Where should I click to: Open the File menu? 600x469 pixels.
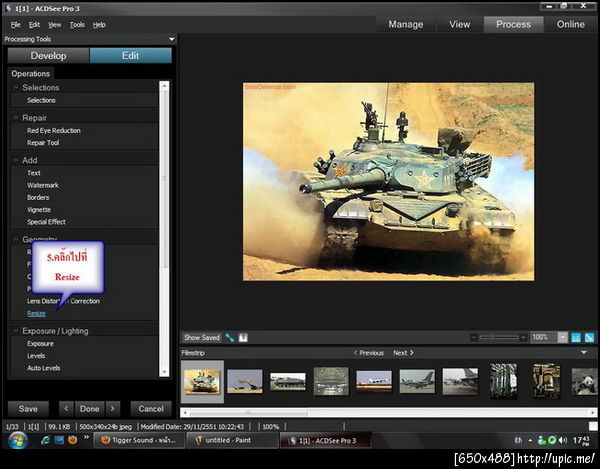[x=15, y=25]
